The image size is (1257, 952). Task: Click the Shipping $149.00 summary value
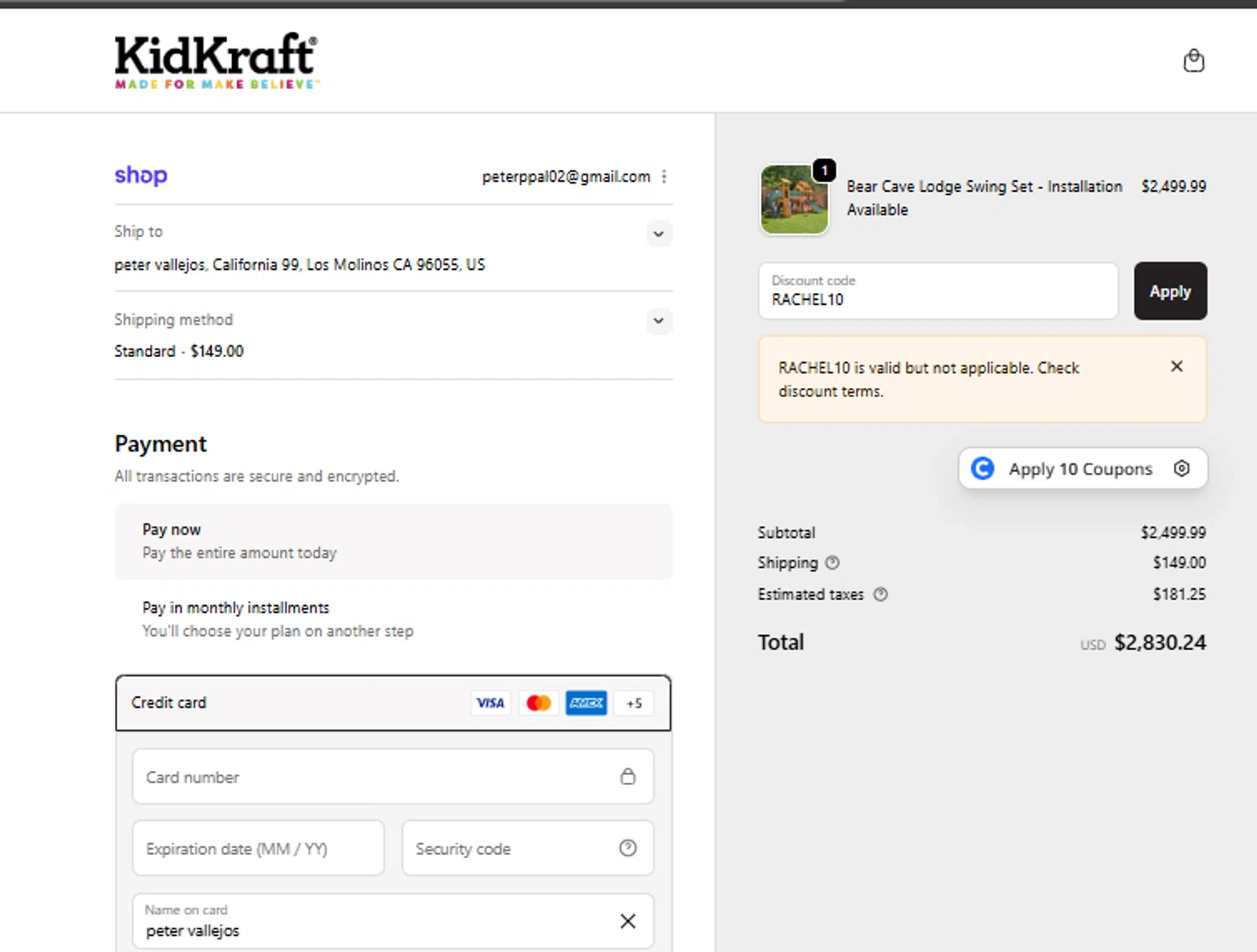coord(1179,562)
